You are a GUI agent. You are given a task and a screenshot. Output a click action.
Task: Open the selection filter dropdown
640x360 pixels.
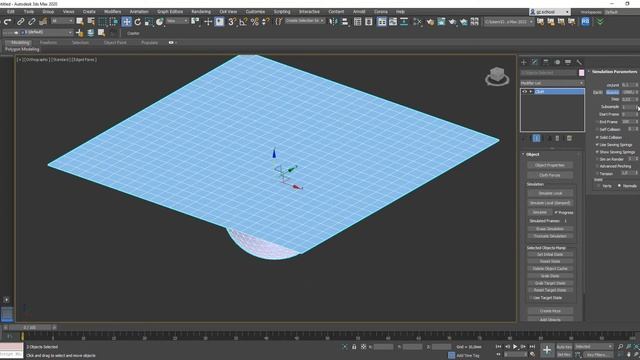[62, 21]
